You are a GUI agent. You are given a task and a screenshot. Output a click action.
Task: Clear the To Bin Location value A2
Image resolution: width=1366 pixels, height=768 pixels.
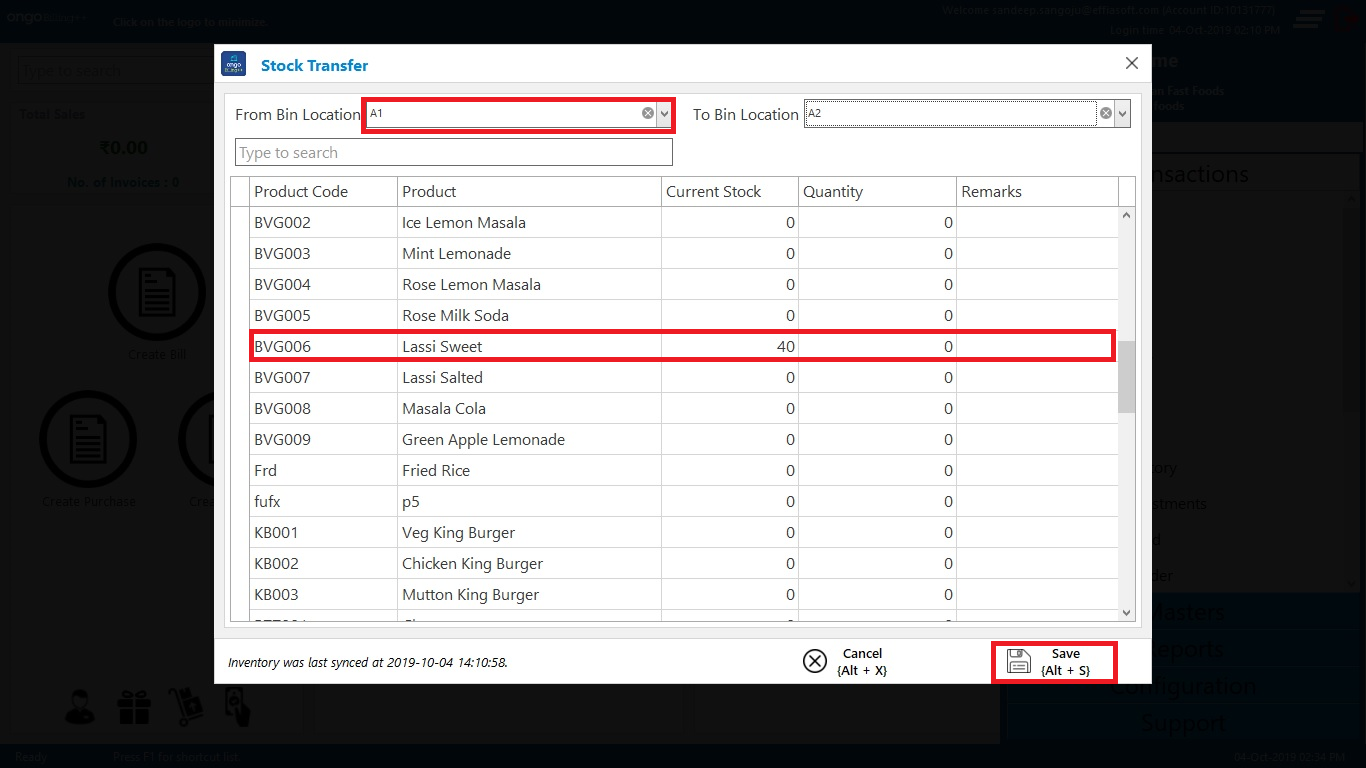click(1106, 114)
